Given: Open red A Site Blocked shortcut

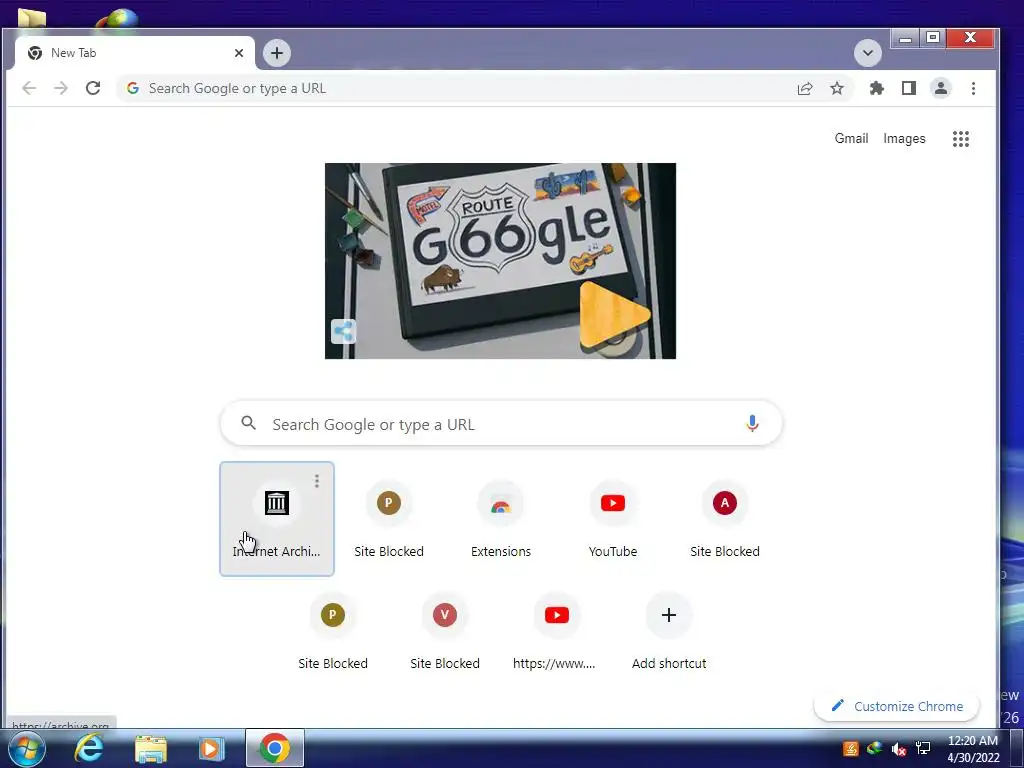Looking at the screenshot, I should coord(725,519).
